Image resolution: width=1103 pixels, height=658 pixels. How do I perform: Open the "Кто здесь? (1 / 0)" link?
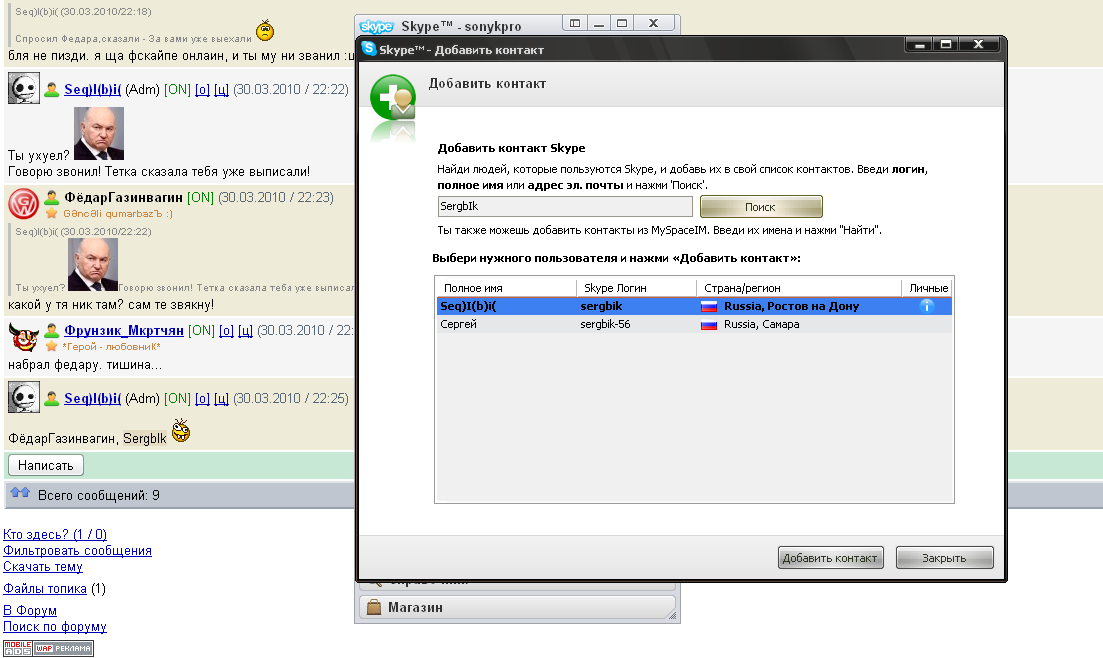click(x=55, y=534)
